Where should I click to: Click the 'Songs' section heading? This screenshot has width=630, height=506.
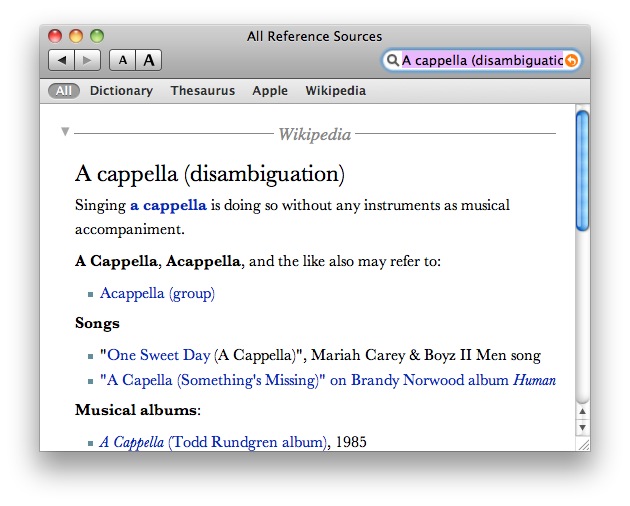click(97, 324)
